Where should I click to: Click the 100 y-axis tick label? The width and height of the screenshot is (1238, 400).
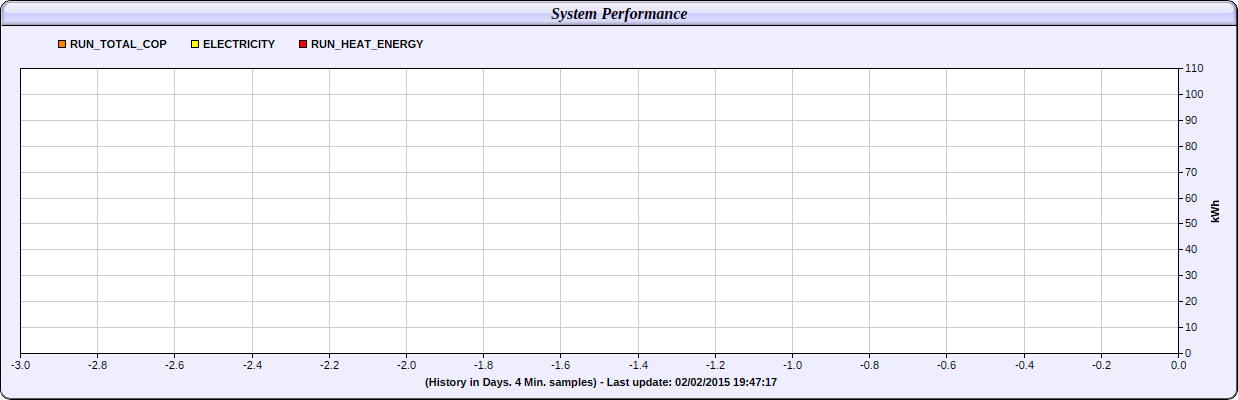[1194, 94]
